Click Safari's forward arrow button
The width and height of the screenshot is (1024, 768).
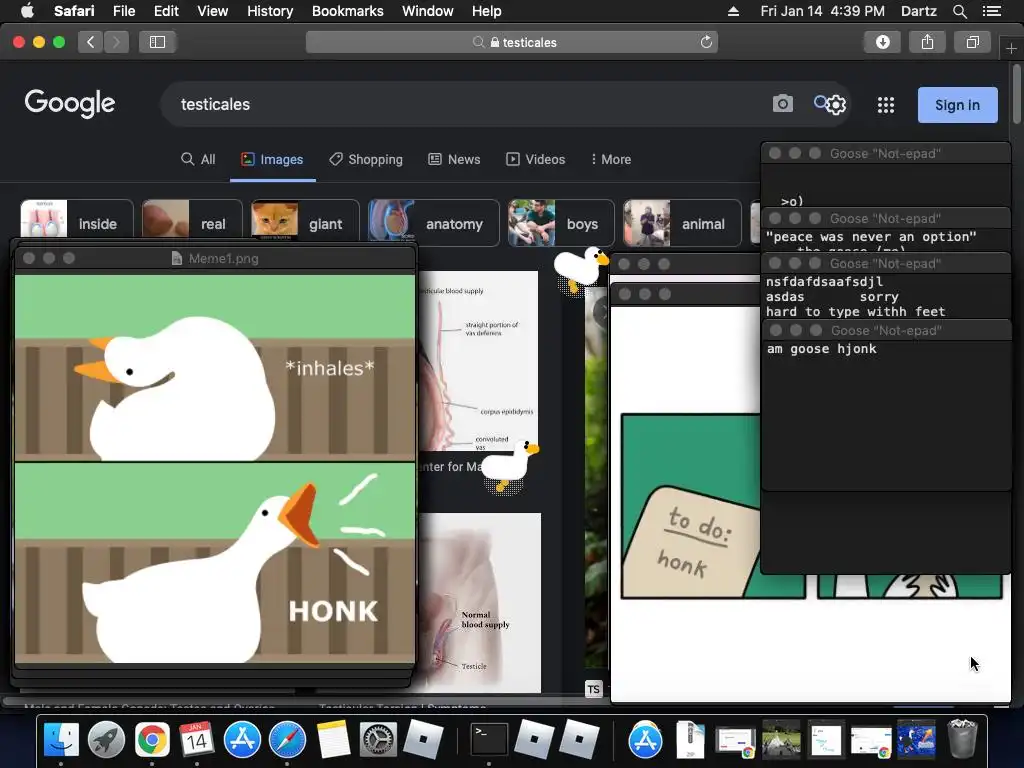[x=116, y=42]
